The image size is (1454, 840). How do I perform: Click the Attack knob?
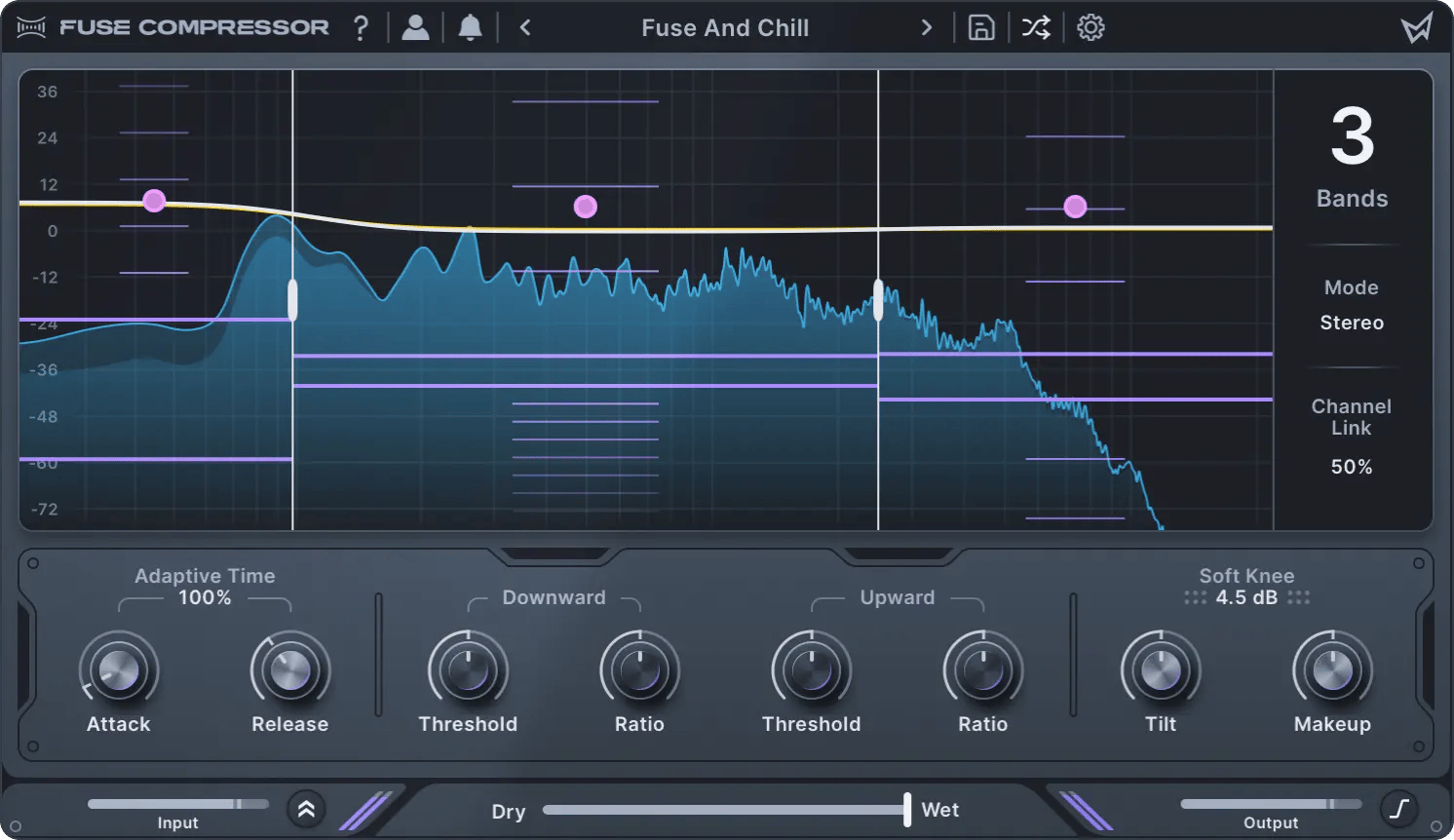click(119, 670)
